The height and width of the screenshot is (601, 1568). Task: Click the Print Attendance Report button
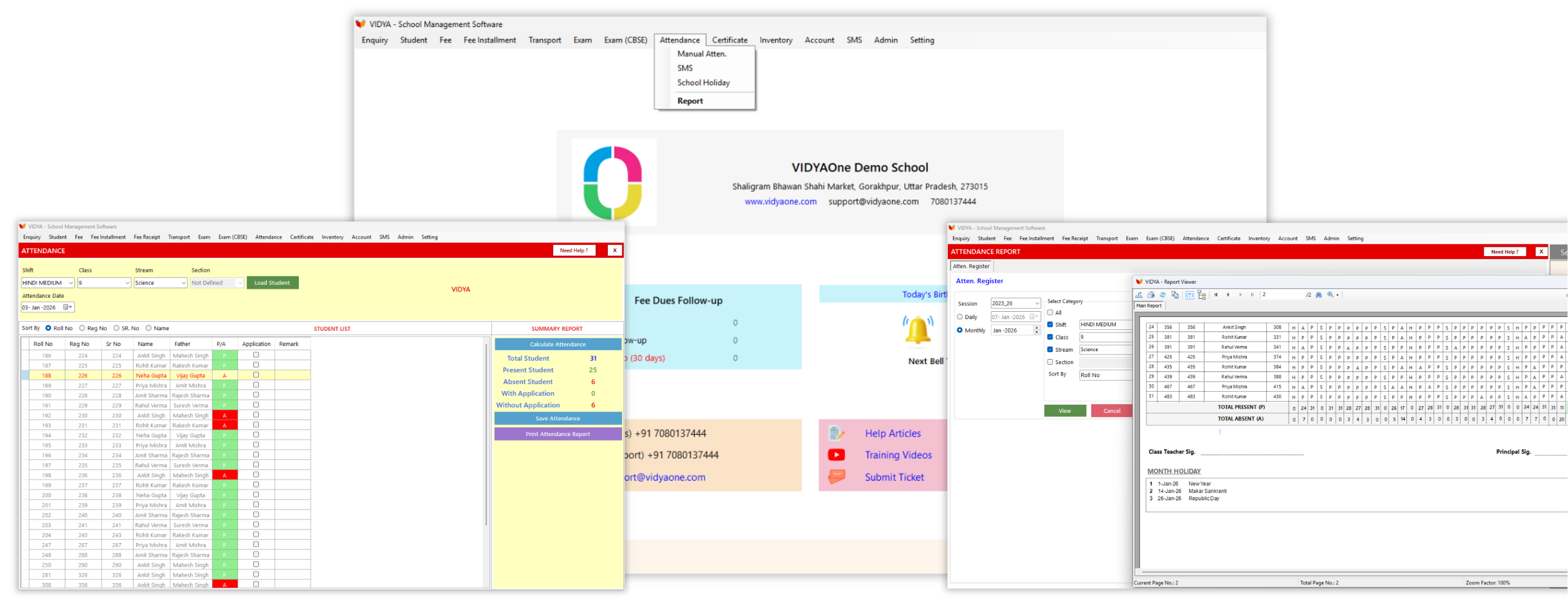coord(558,435)
